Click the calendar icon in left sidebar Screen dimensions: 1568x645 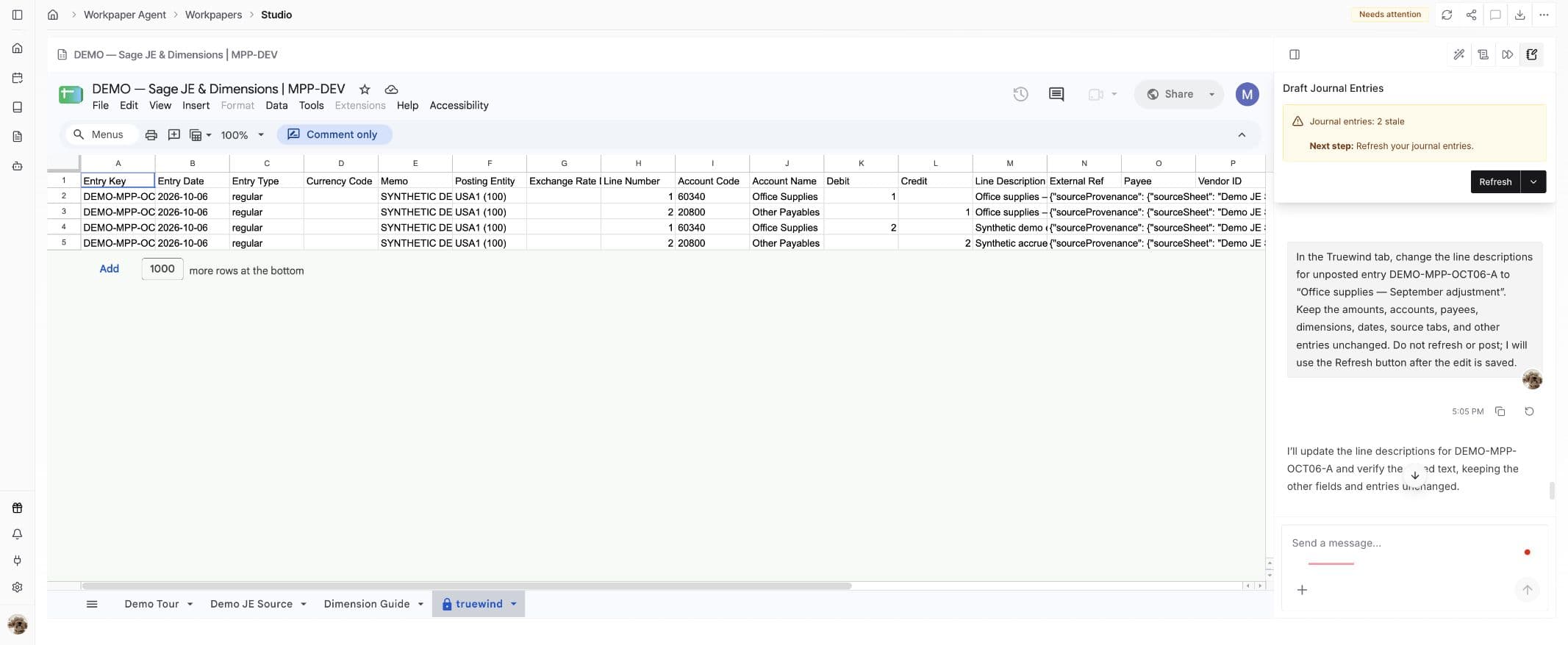point(17,78)
